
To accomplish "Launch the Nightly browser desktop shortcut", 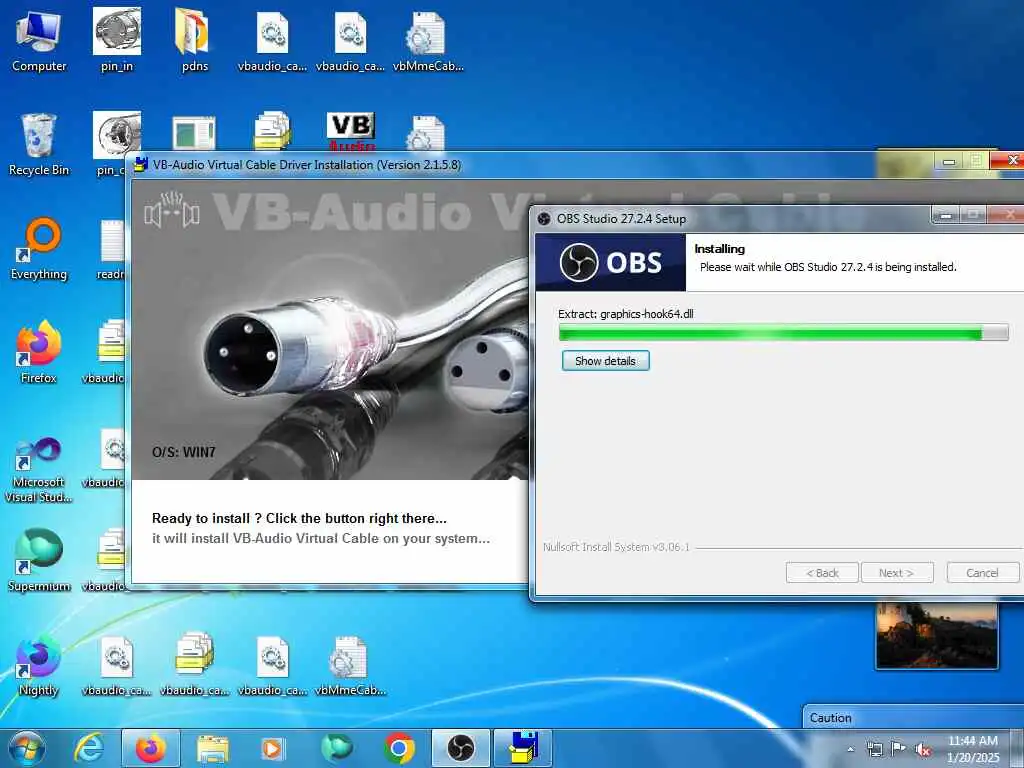I will point(39,664).
